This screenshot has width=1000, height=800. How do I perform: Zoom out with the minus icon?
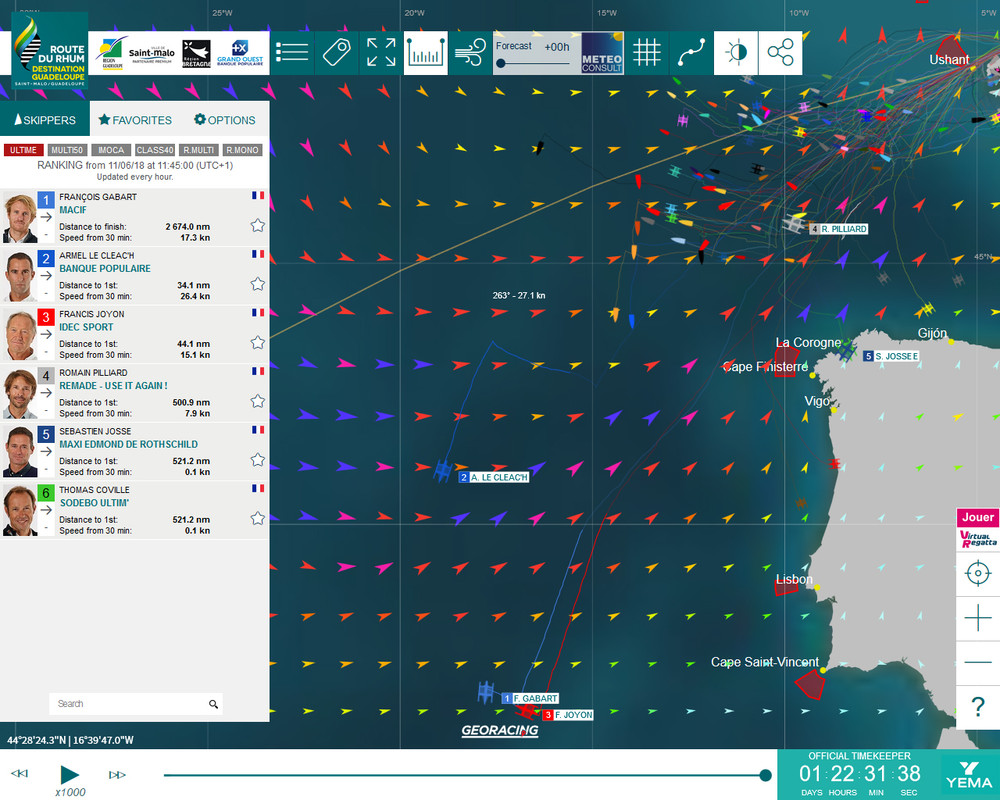tap(978, 663)
